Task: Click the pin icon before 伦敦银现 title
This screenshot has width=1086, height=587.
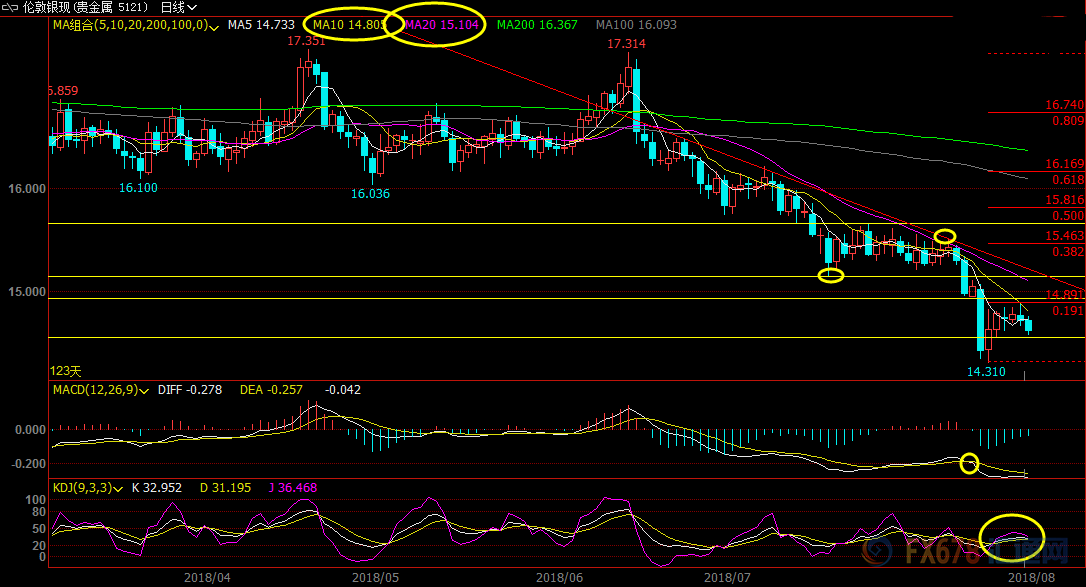Action: 10,7
